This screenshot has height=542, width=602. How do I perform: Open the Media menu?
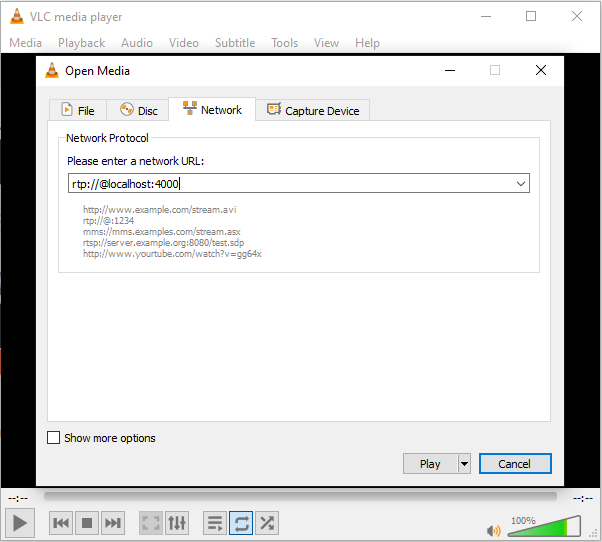(25, 43)
